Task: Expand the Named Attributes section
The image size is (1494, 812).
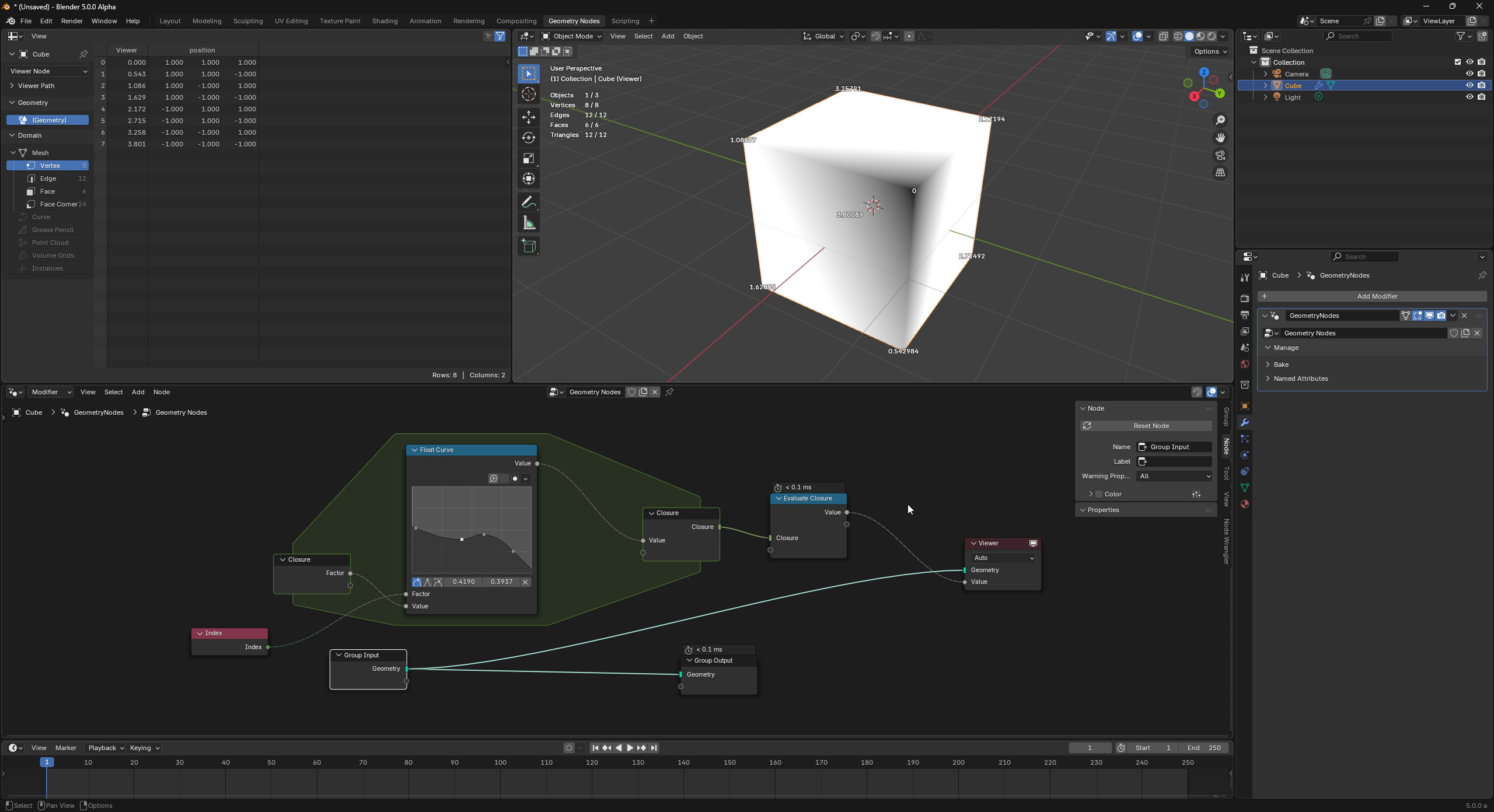Action: tap(1300, 379)
